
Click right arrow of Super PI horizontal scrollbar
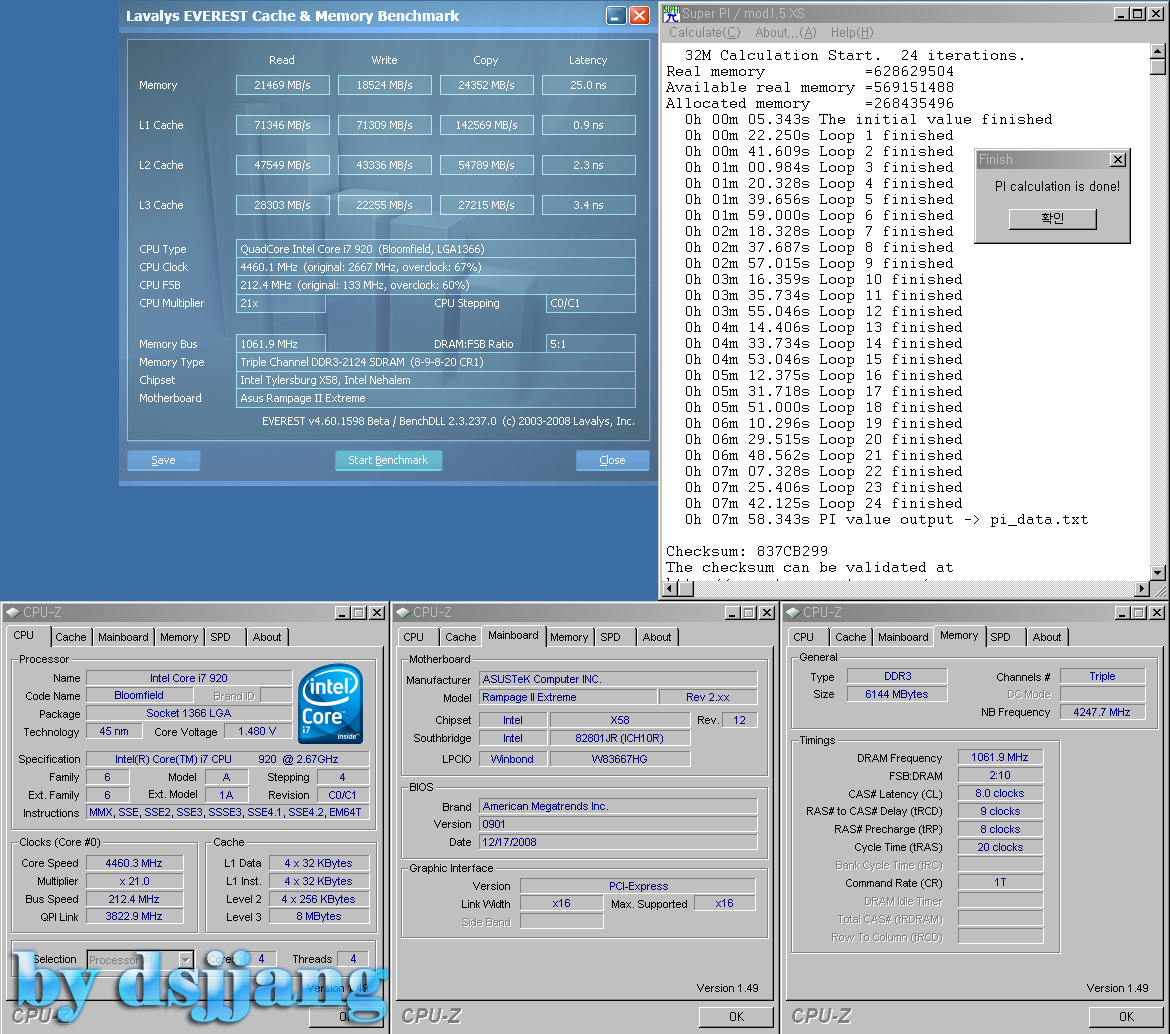[x=1142, y=589]
